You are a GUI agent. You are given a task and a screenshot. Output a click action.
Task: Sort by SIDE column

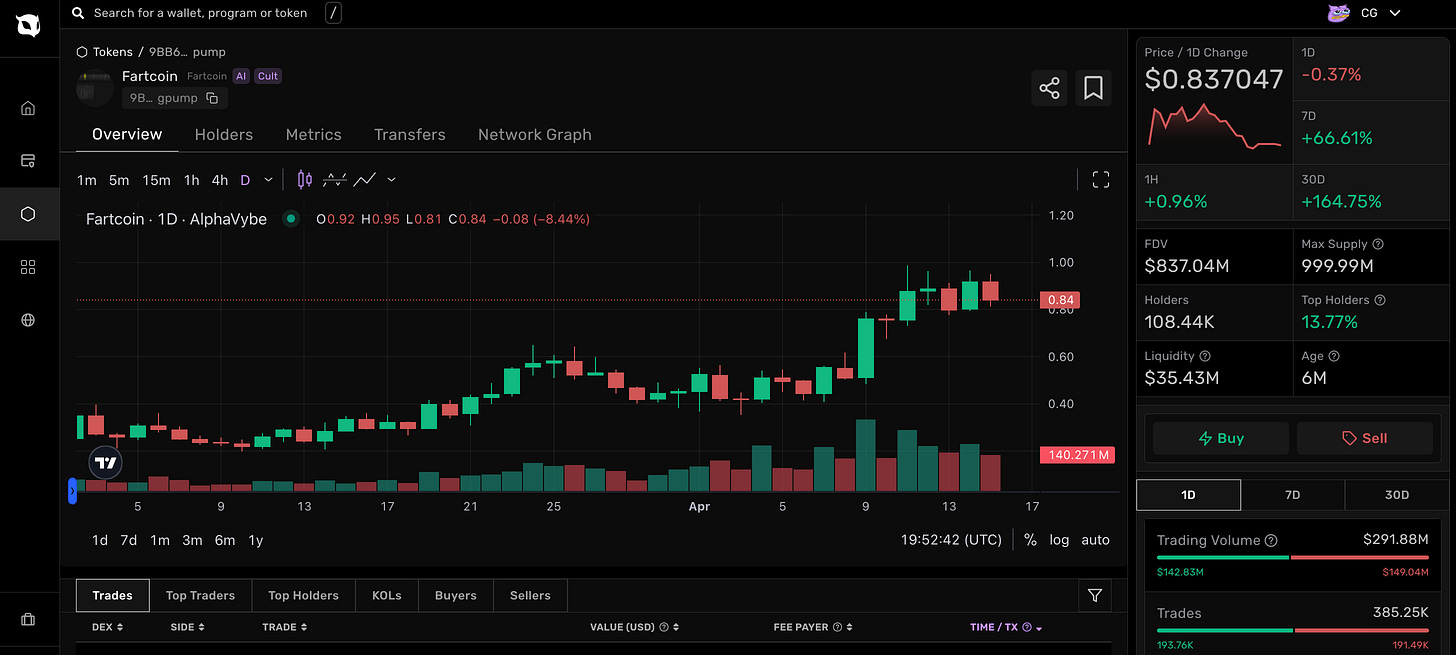[188, 627]
